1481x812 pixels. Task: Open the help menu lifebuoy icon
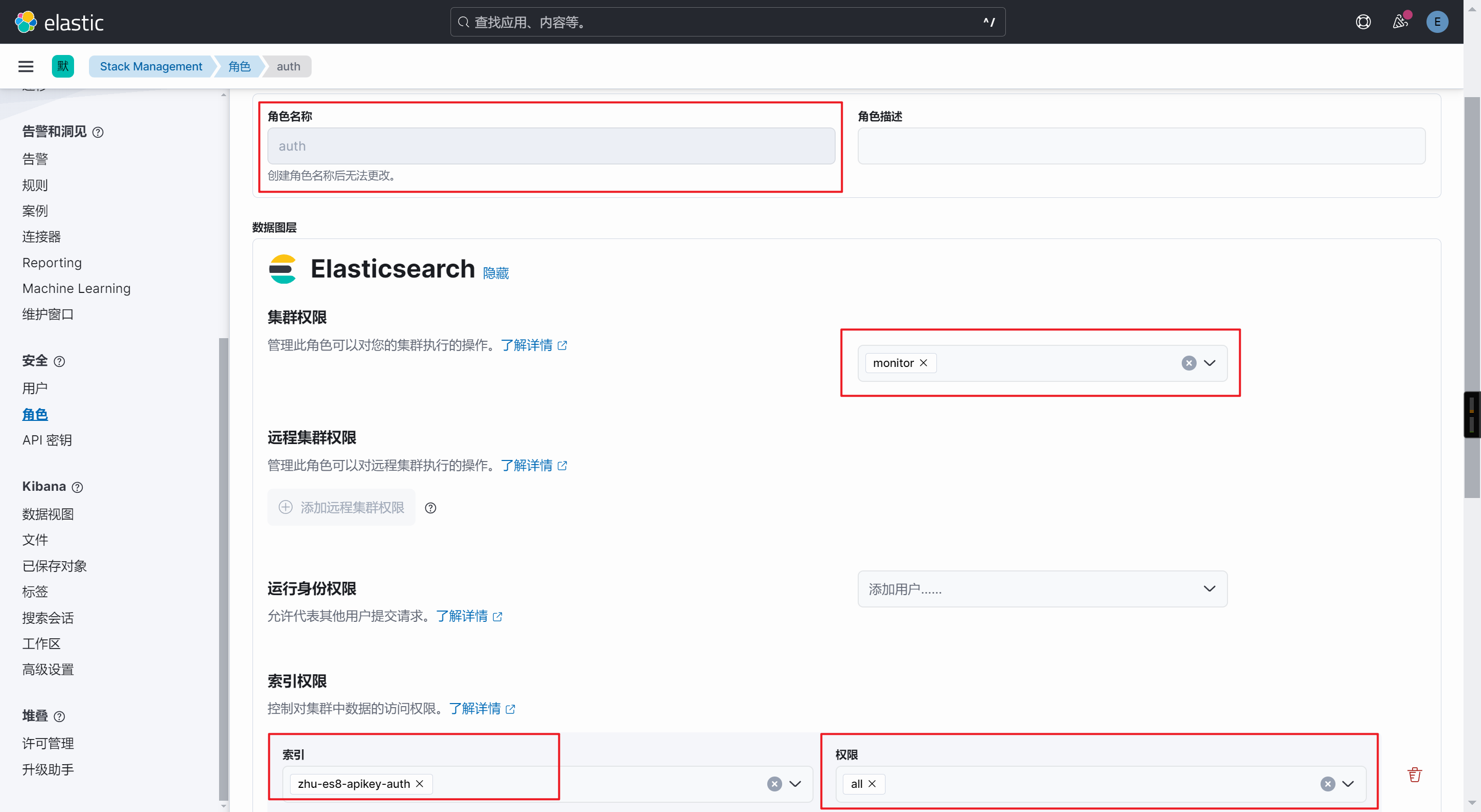pyautogui.click(x=1363, y=22)
